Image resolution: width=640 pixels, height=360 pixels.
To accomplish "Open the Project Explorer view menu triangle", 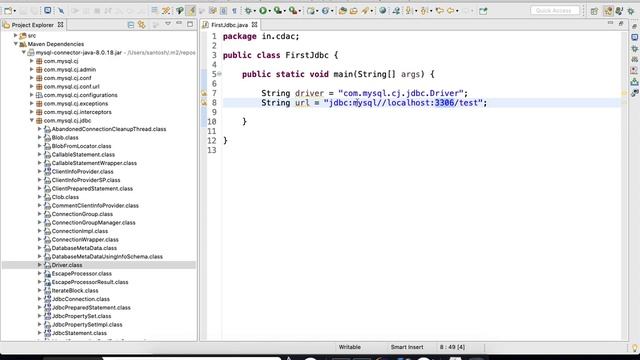I will [x=168, y=24].
